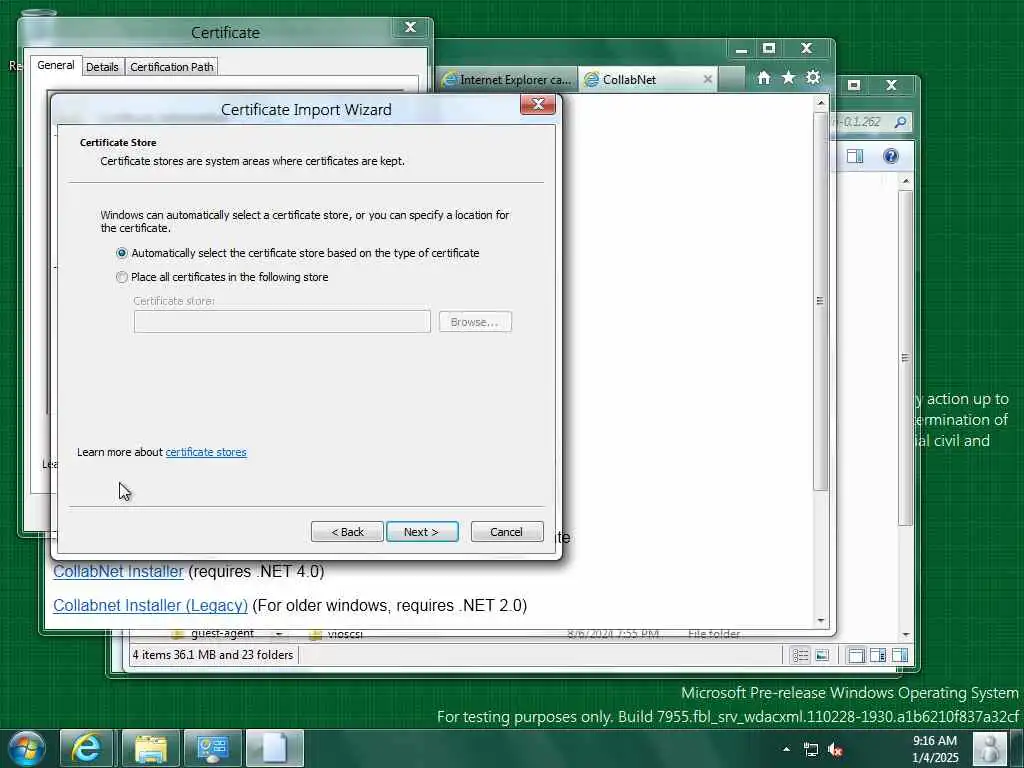
Task: Minimize the Internet Explorer window
Action: point(741,48)
